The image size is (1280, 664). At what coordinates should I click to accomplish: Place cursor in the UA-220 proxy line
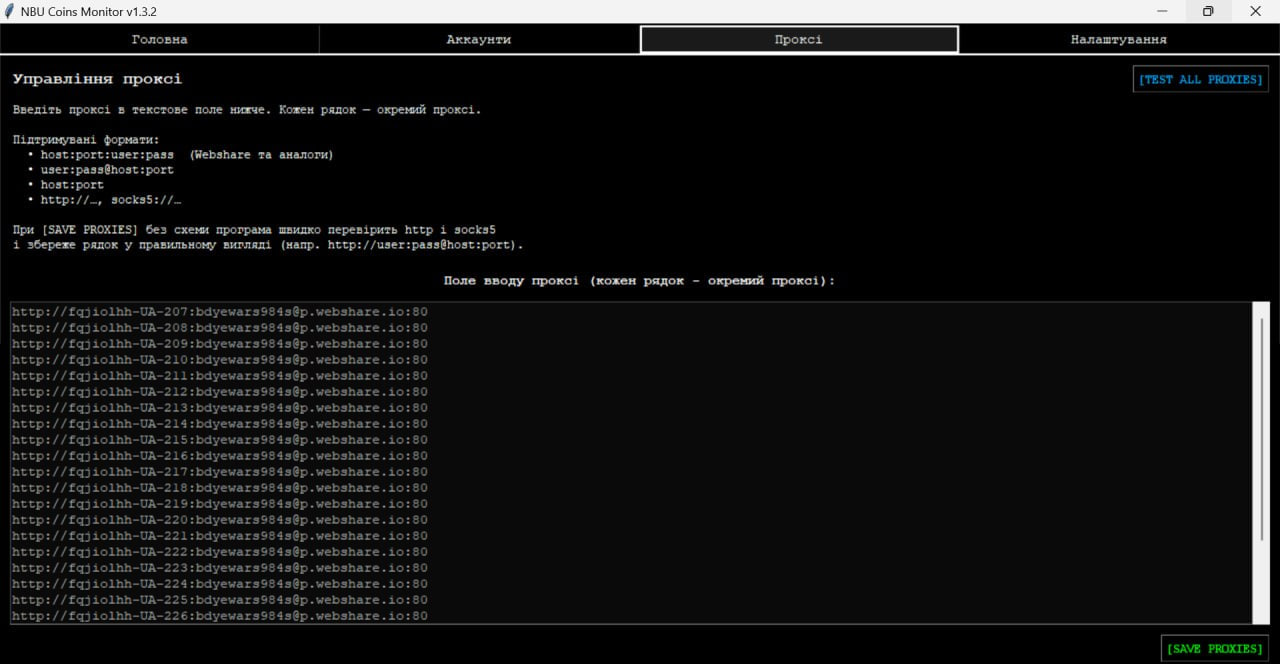click(220, 520)
